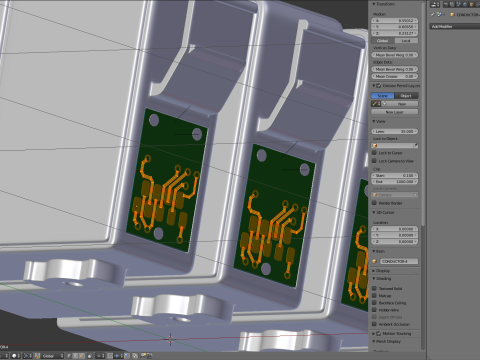
Task: Open the proportional editing menu
Action: (x=100, y=356)
